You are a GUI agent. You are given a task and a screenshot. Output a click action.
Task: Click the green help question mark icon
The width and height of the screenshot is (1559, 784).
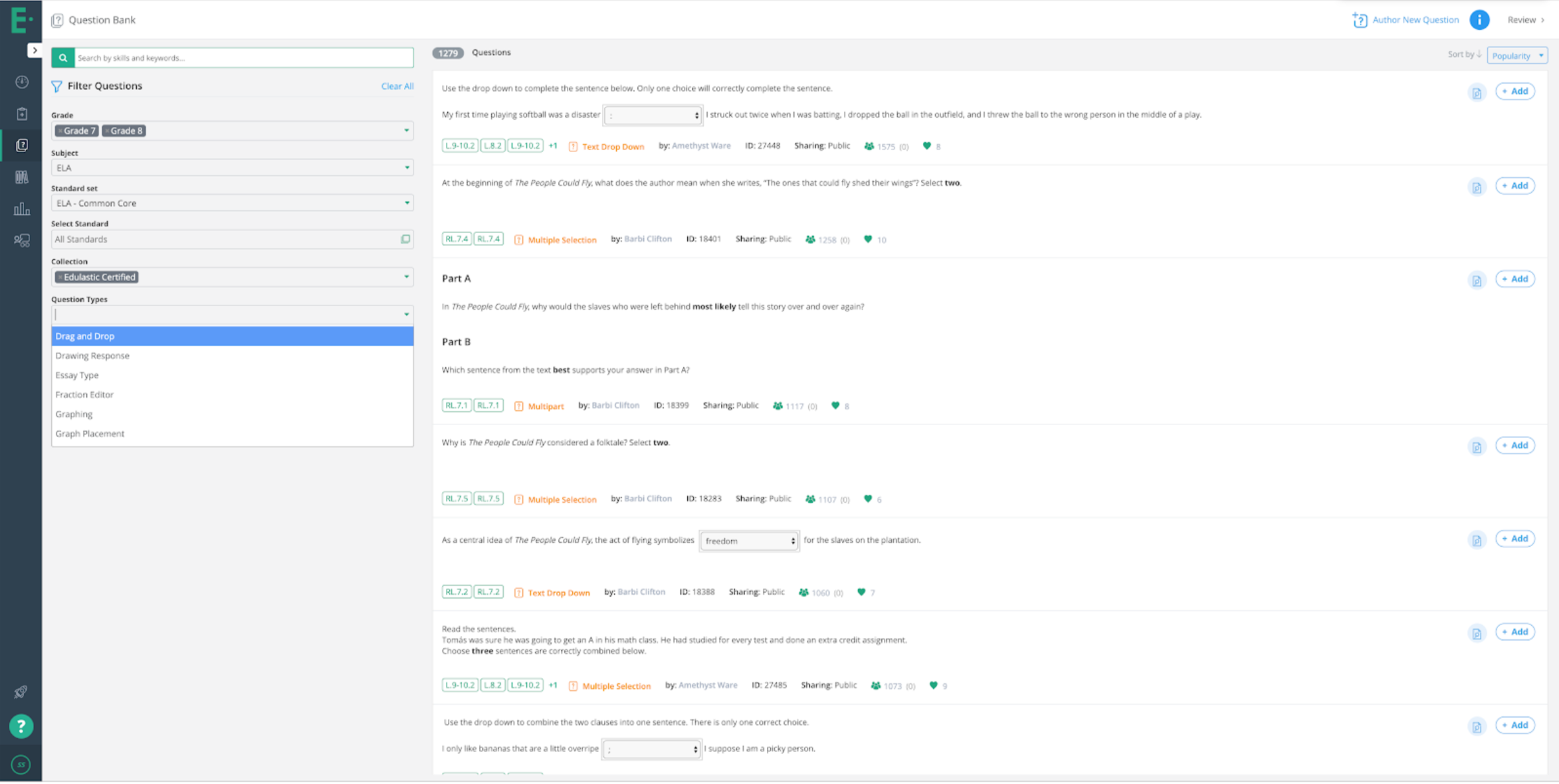21,726
